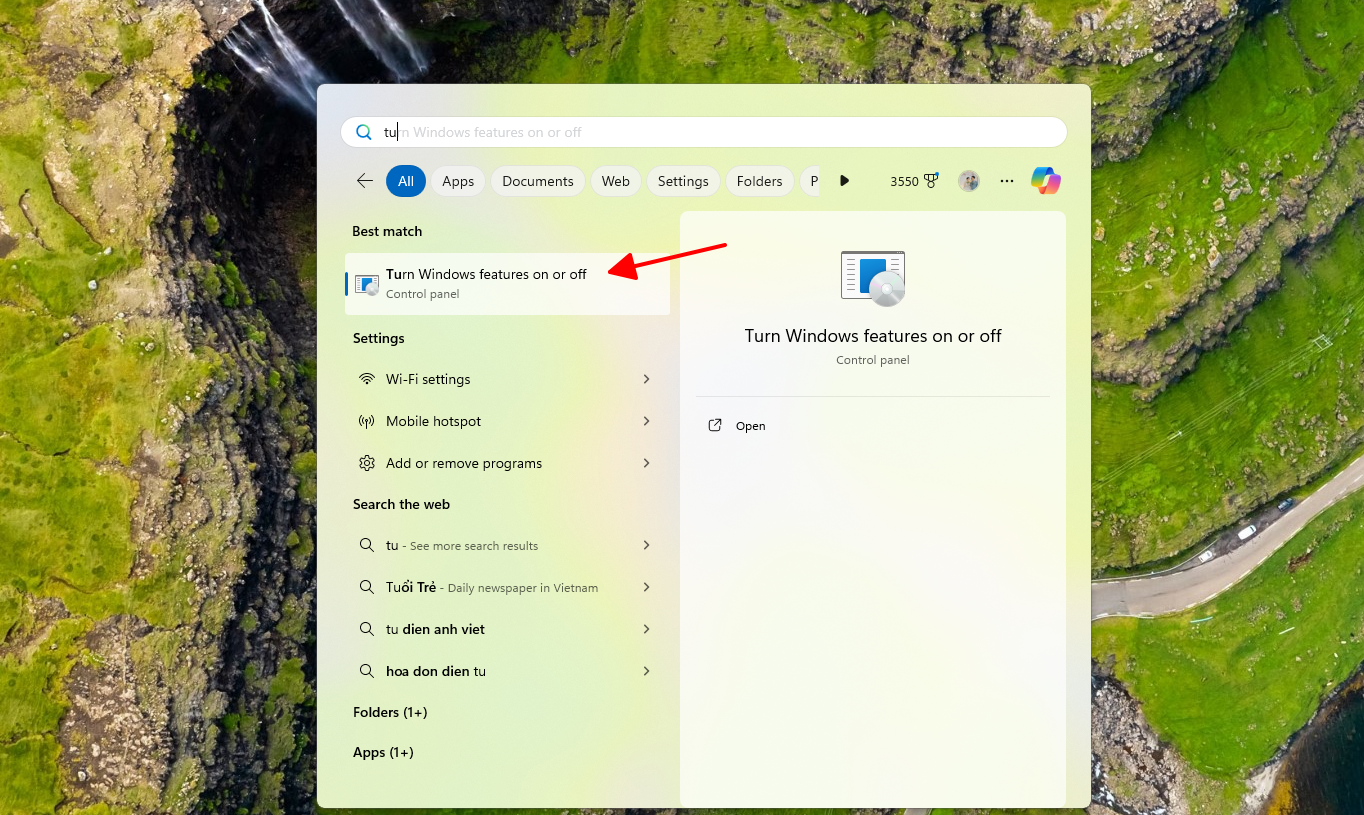Click the search magnifier icon in search box
This screenshot has width=1364, height=815.
pos(364,132)
